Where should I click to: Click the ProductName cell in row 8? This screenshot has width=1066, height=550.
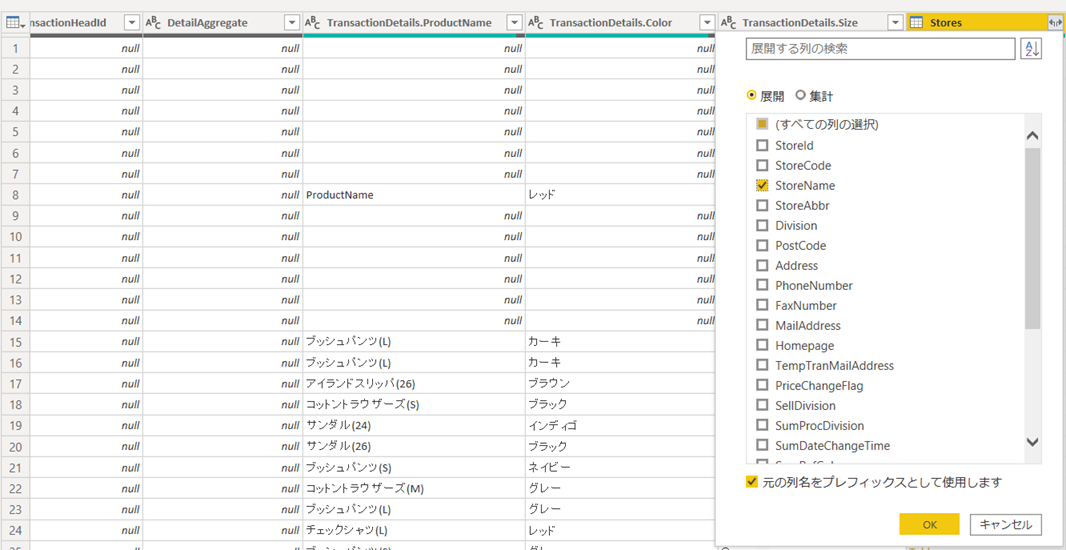[414, 194]
